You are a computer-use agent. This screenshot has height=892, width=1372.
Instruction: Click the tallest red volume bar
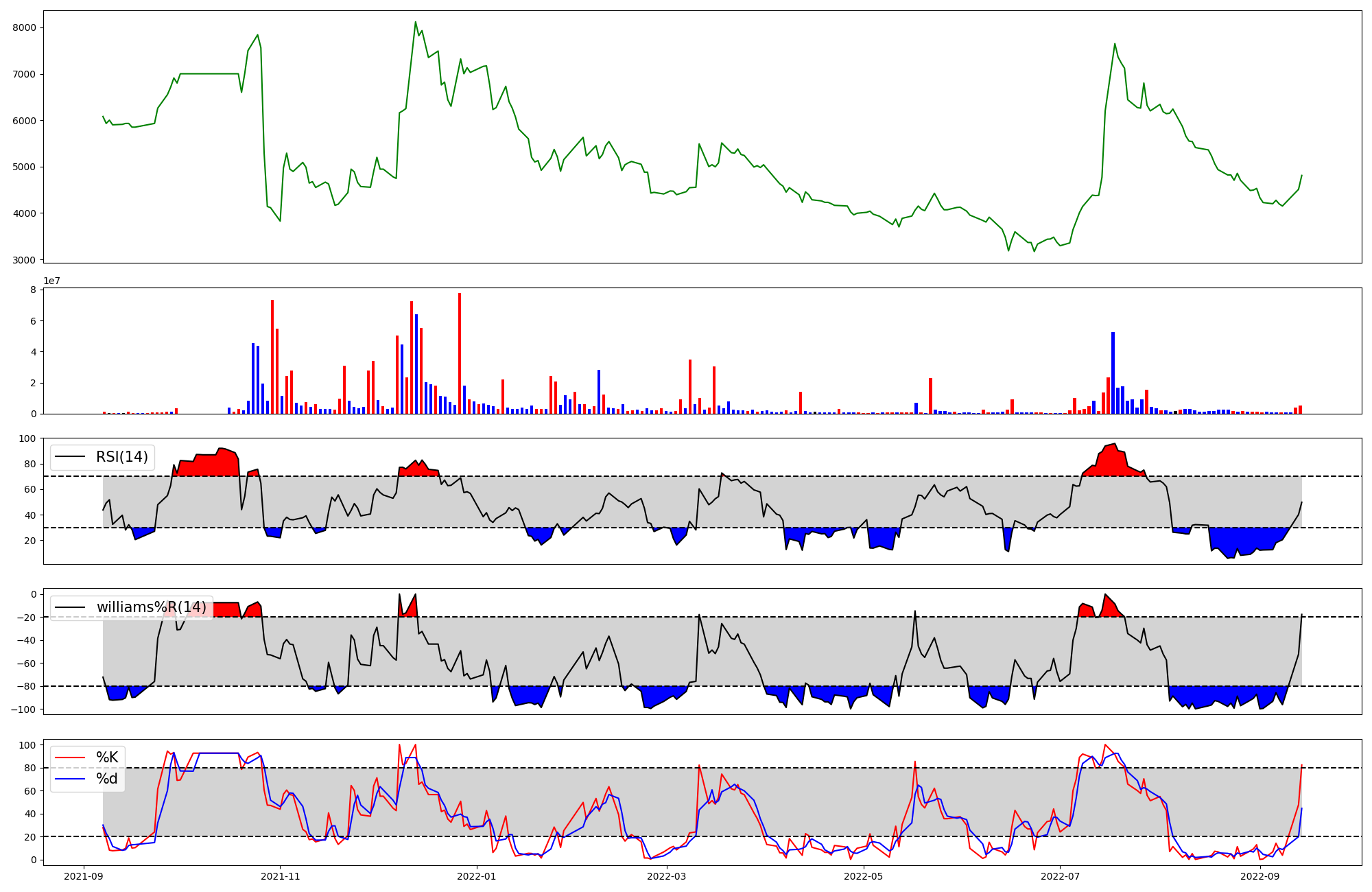click(x=460, y=353)
